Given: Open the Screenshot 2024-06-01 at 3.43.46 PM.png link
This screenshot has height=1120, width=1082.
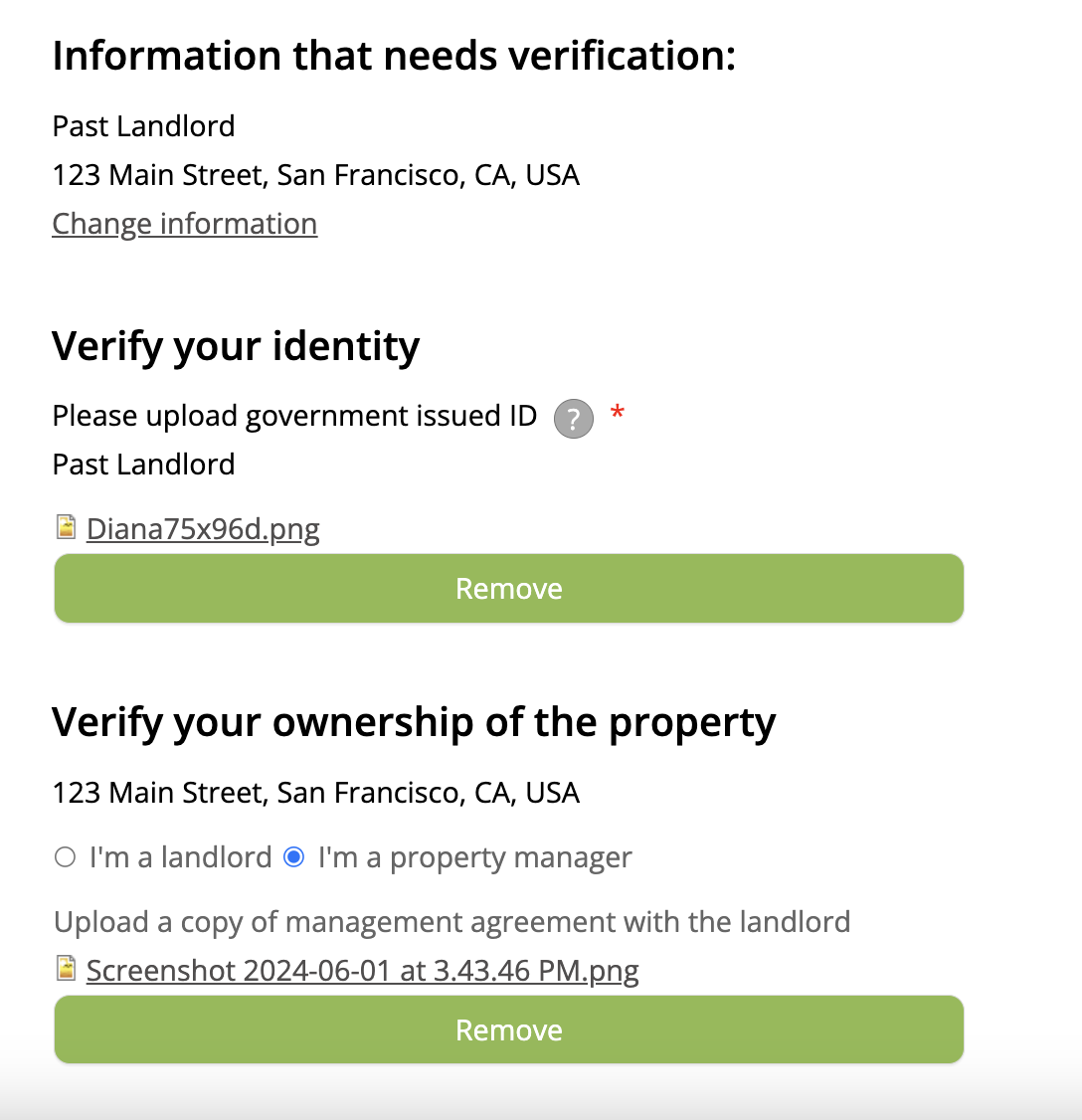Looking at the screenshot, I should 362,971.
